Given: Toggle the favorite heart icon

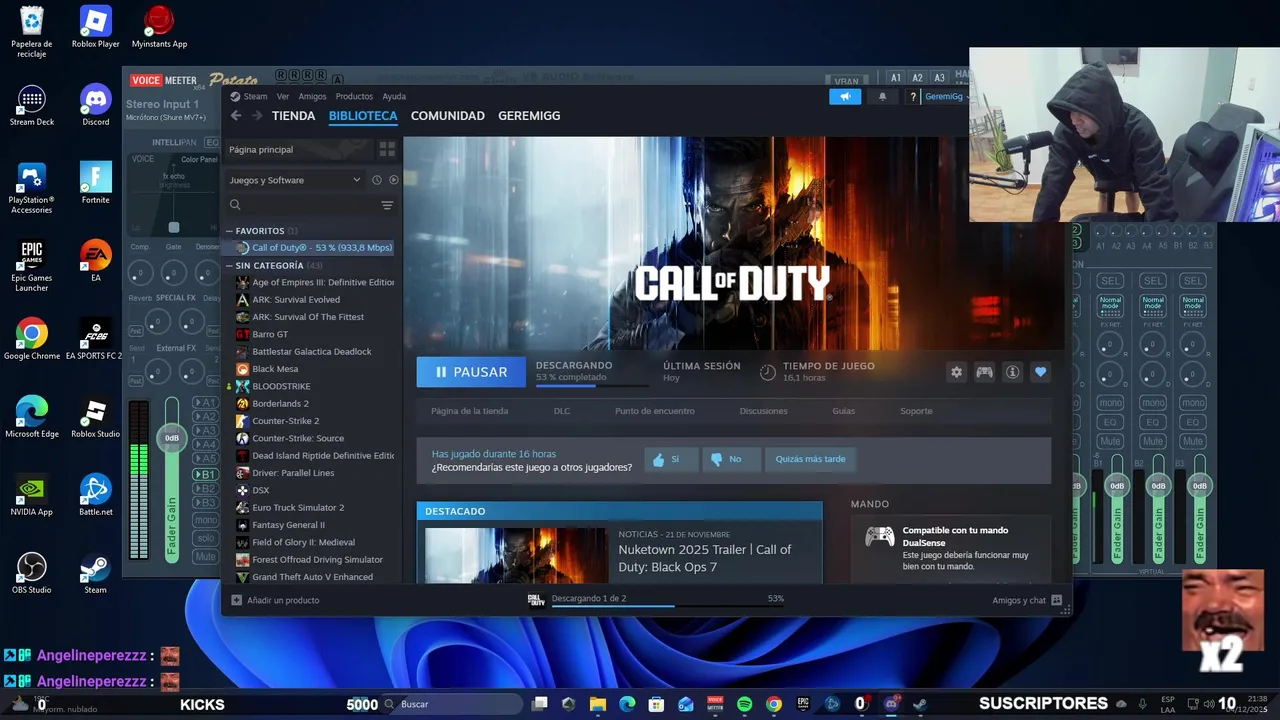Looking at the screenshot, I should (x=1040, y=372).
